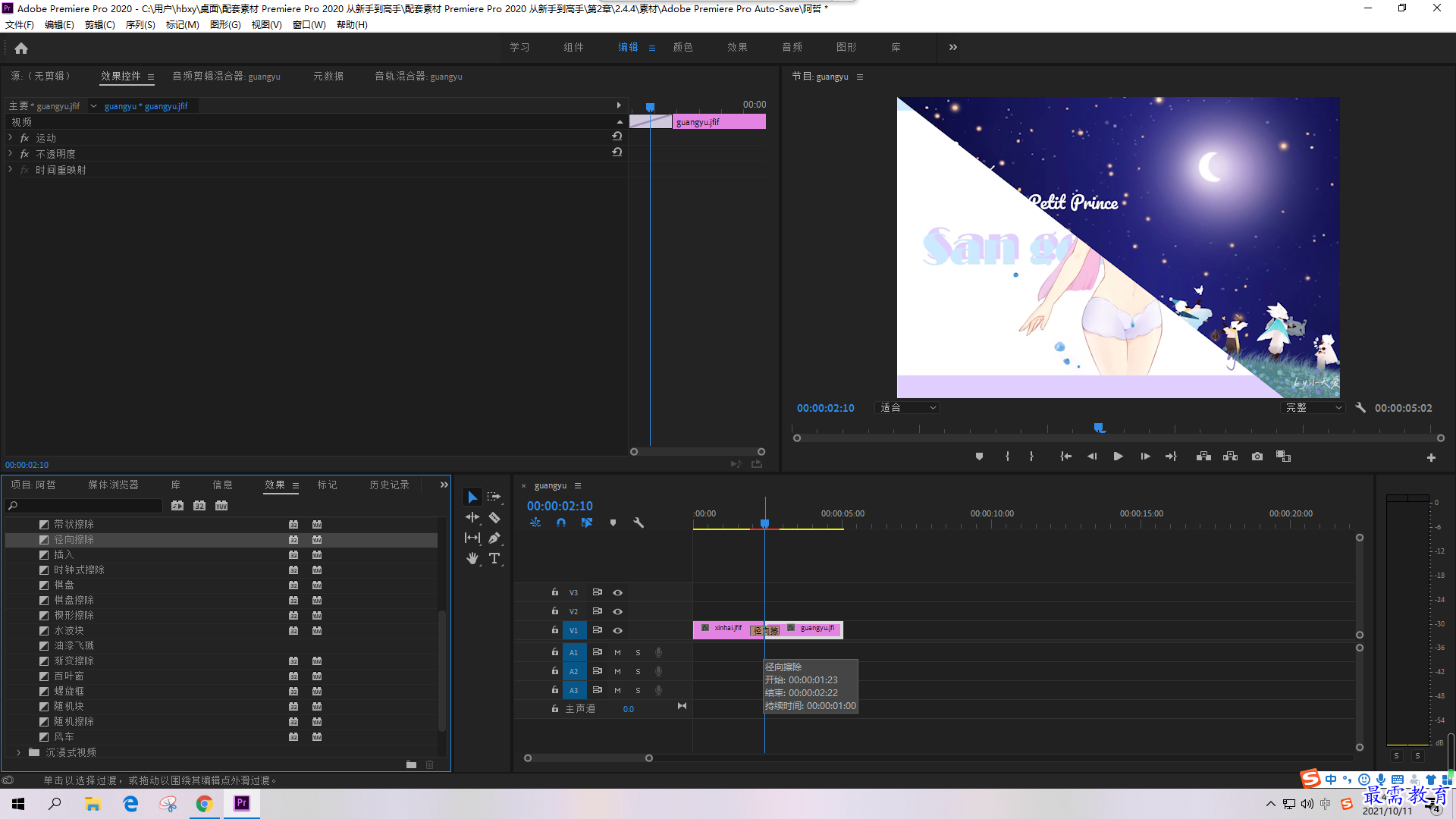Expand the Time Remapping properties

(x=11, y=170)
